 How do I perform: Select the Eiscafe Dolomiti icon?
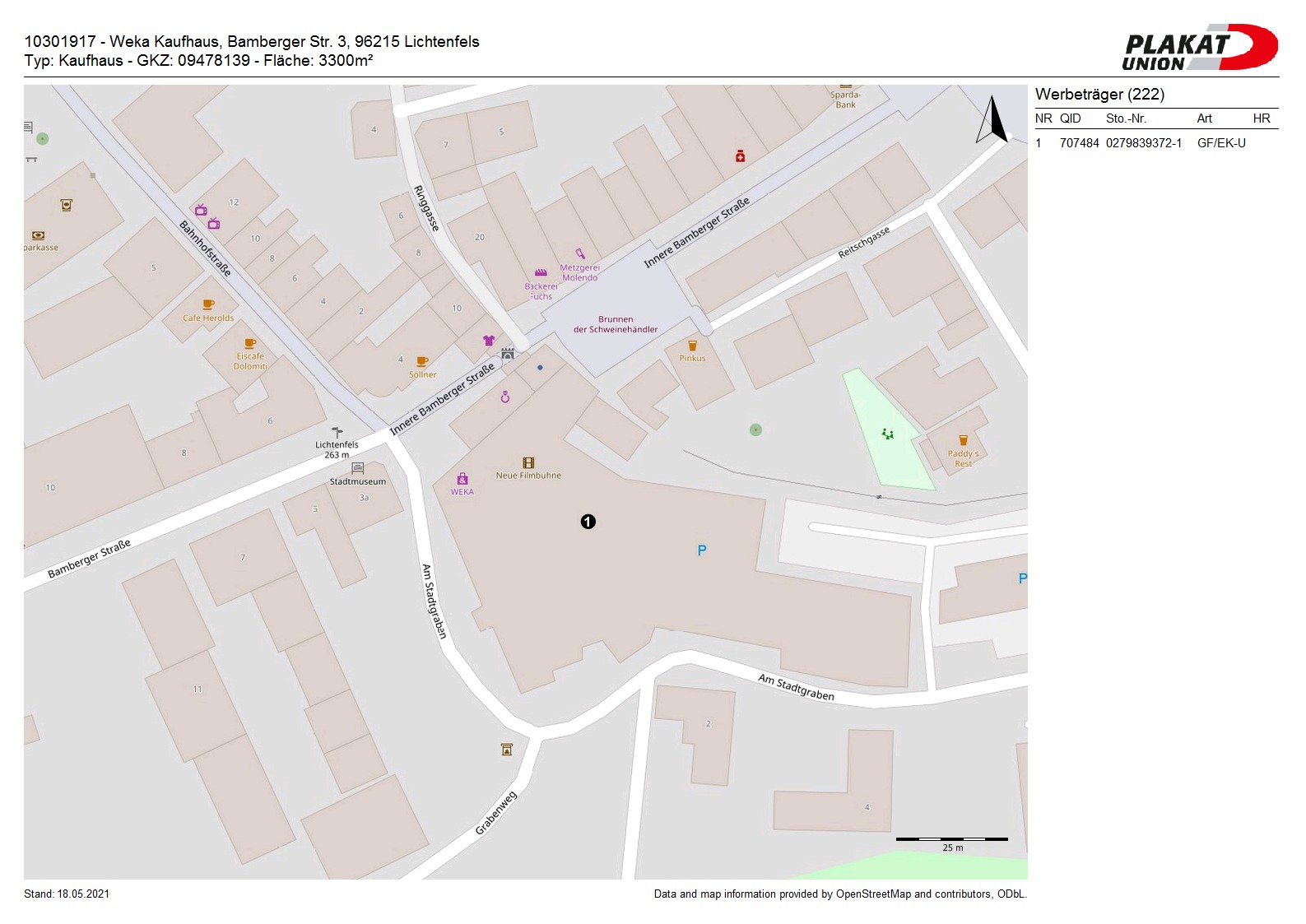point(250,344)
